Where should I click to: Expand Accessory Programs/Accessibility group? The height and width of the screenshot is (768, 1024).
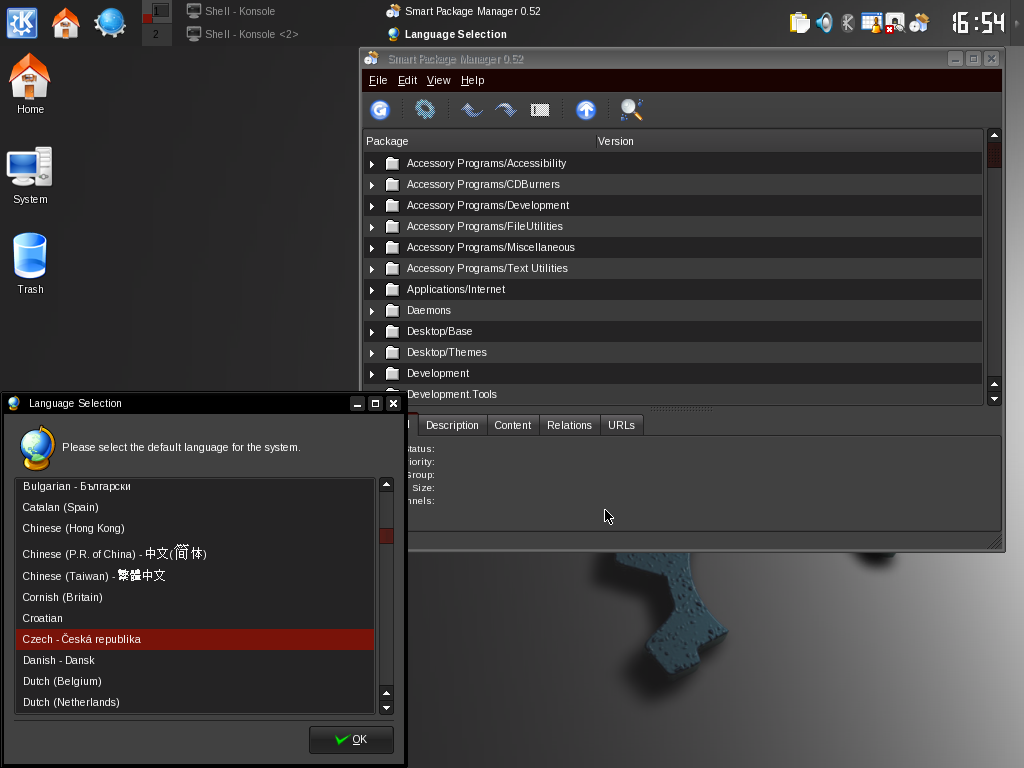click(x=372, y=164)
